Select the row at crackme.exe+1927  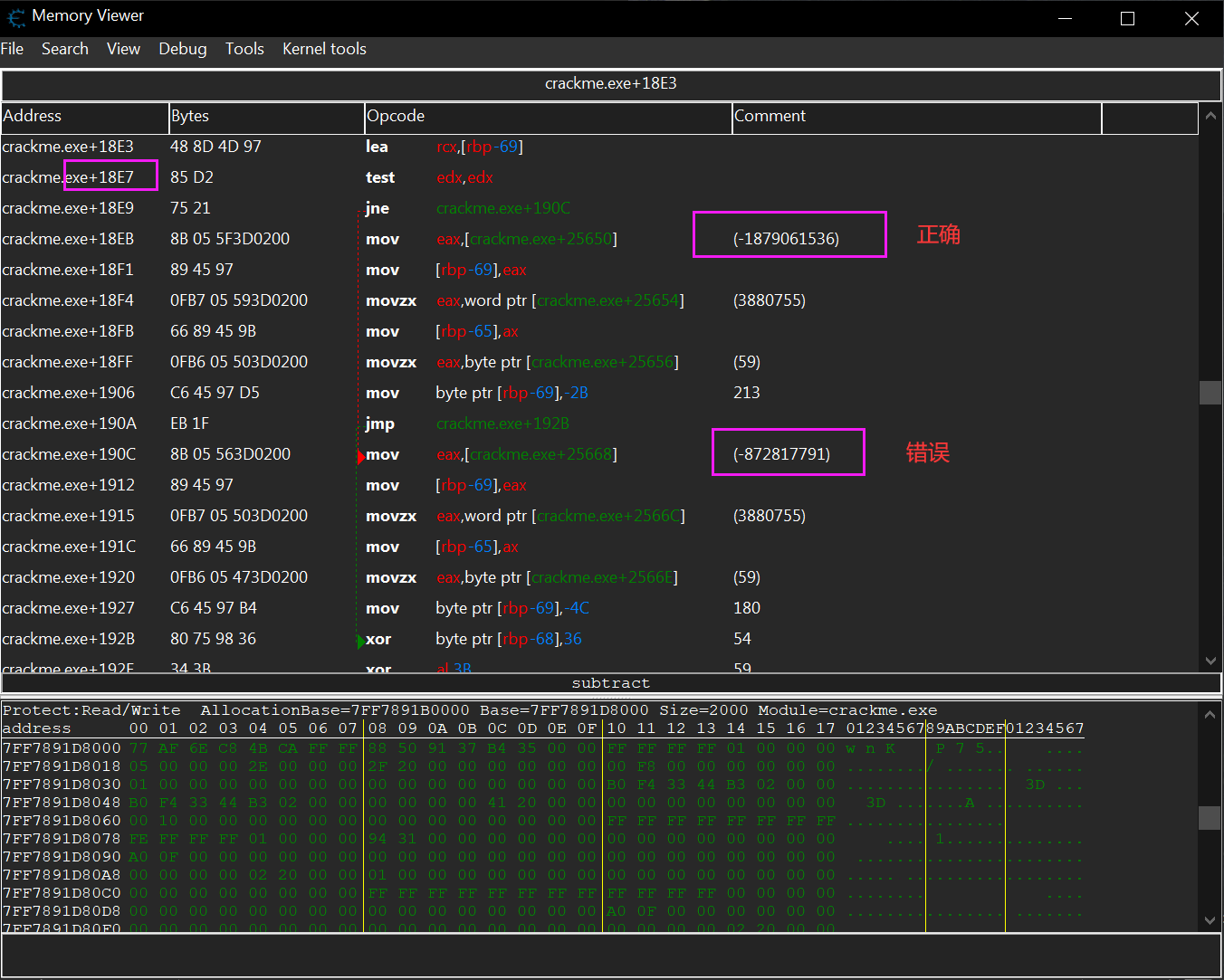[599, 608]
